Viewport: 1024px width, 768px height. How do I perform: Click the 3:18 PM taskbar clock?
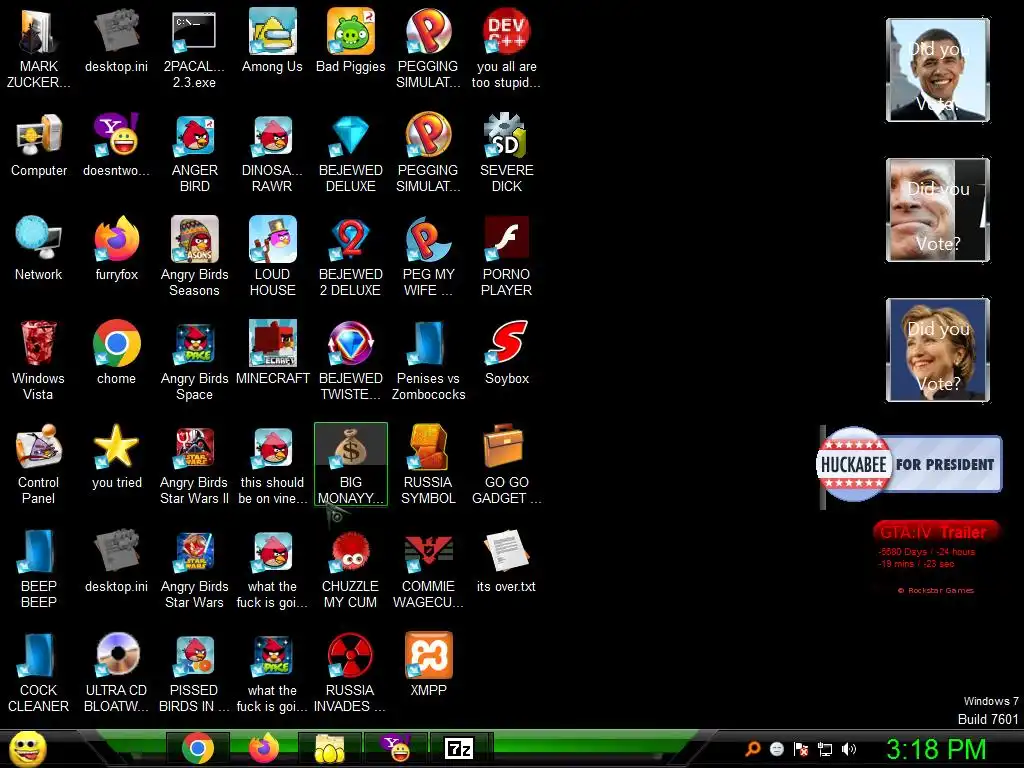point(936,749)
